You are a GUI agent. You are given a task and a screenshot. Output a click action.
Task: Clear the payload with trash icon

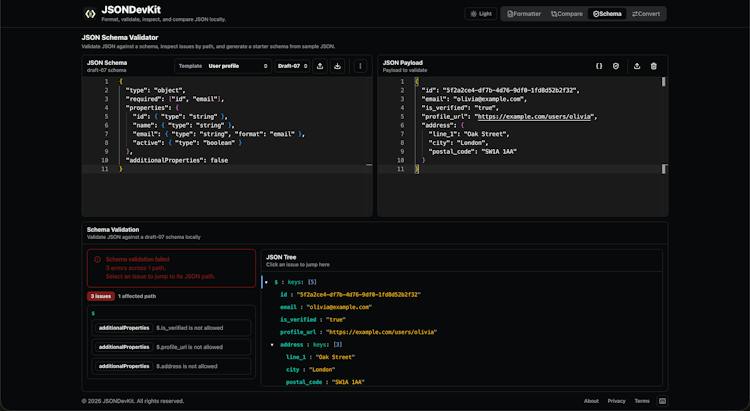point(654,66)
